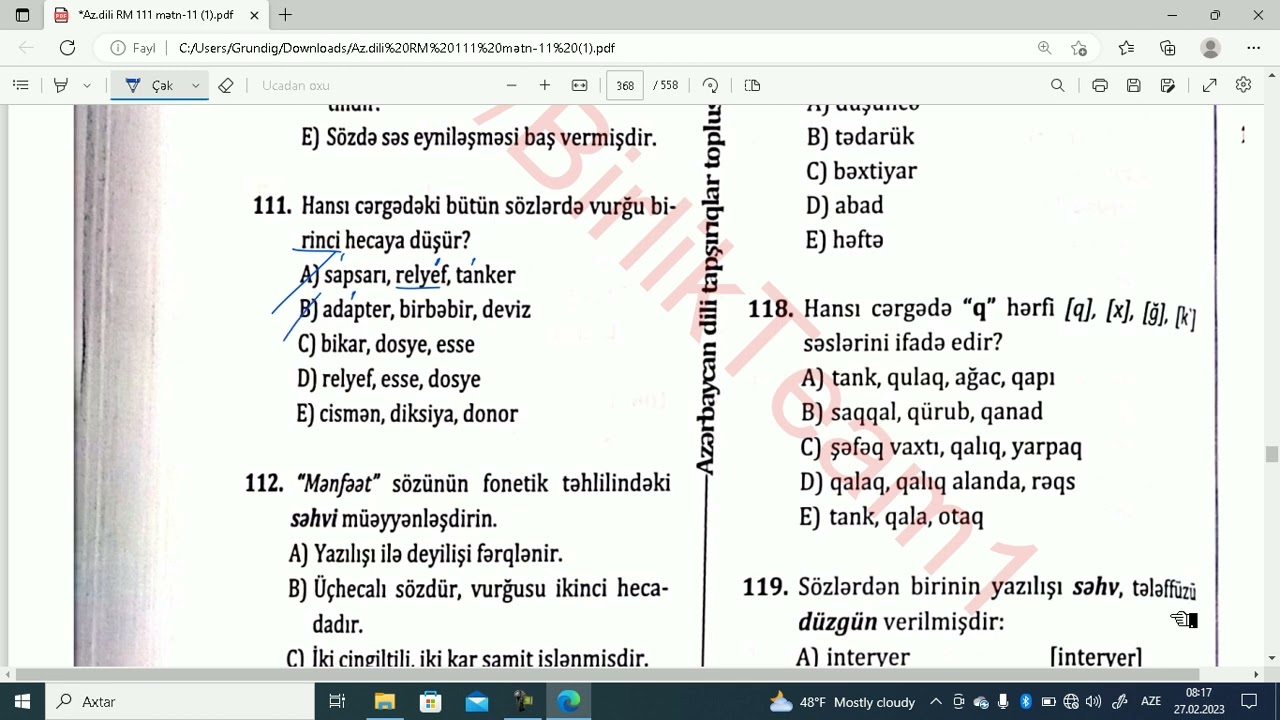Open Mail app from taskbar
The image size is (1280, 720).
pyautogui.click(x=477, y=701)
